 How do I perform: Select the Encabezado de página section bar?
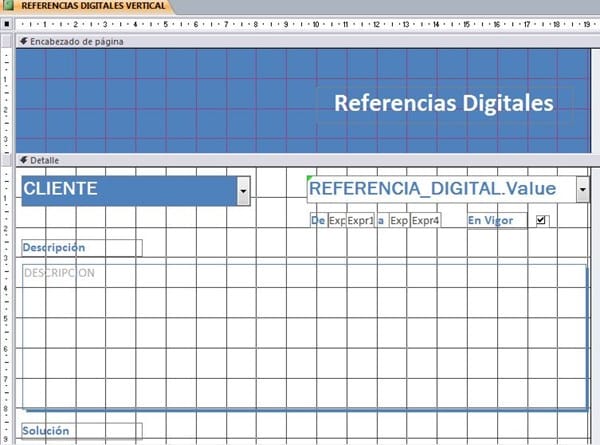coord(306,41)
